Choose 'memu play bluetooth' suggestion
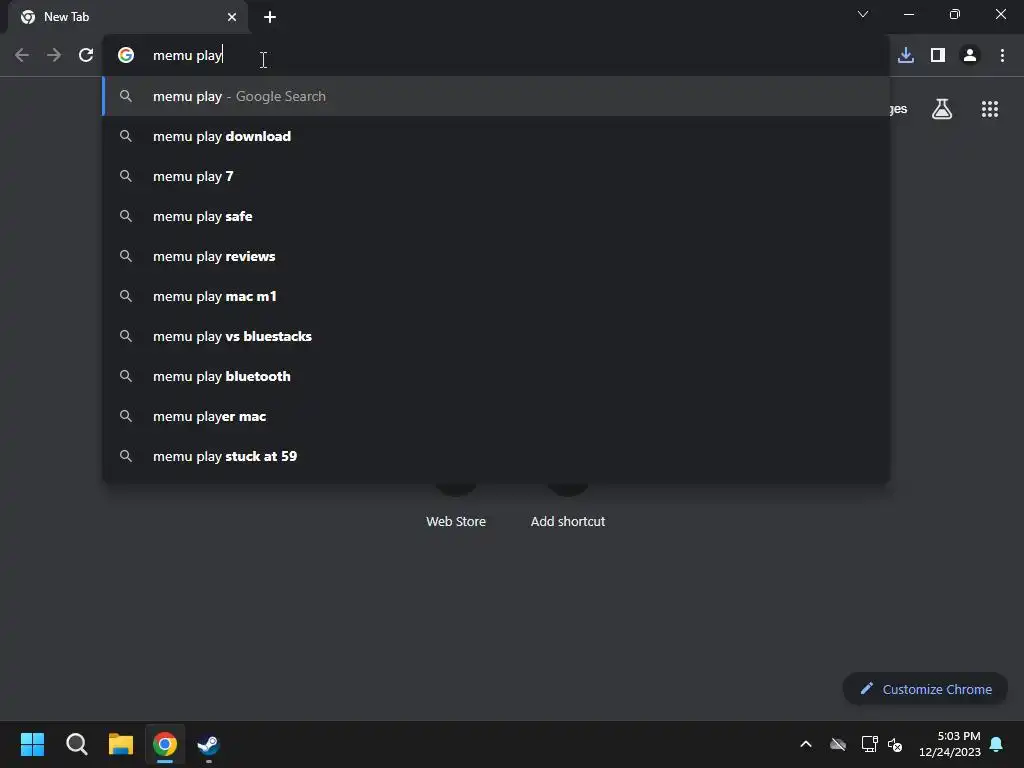Viewport: 1024px width, 768px height. click(x=496, y=376)
